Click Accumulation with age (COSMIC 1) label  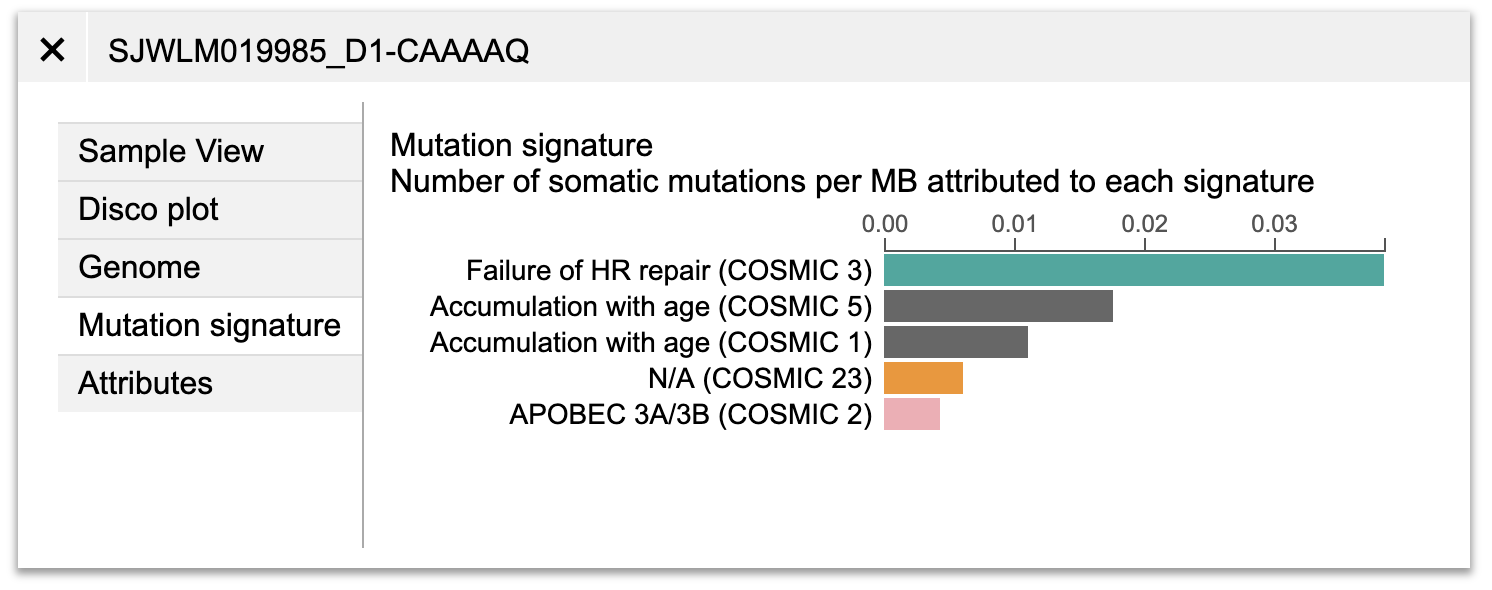(651, 343)
